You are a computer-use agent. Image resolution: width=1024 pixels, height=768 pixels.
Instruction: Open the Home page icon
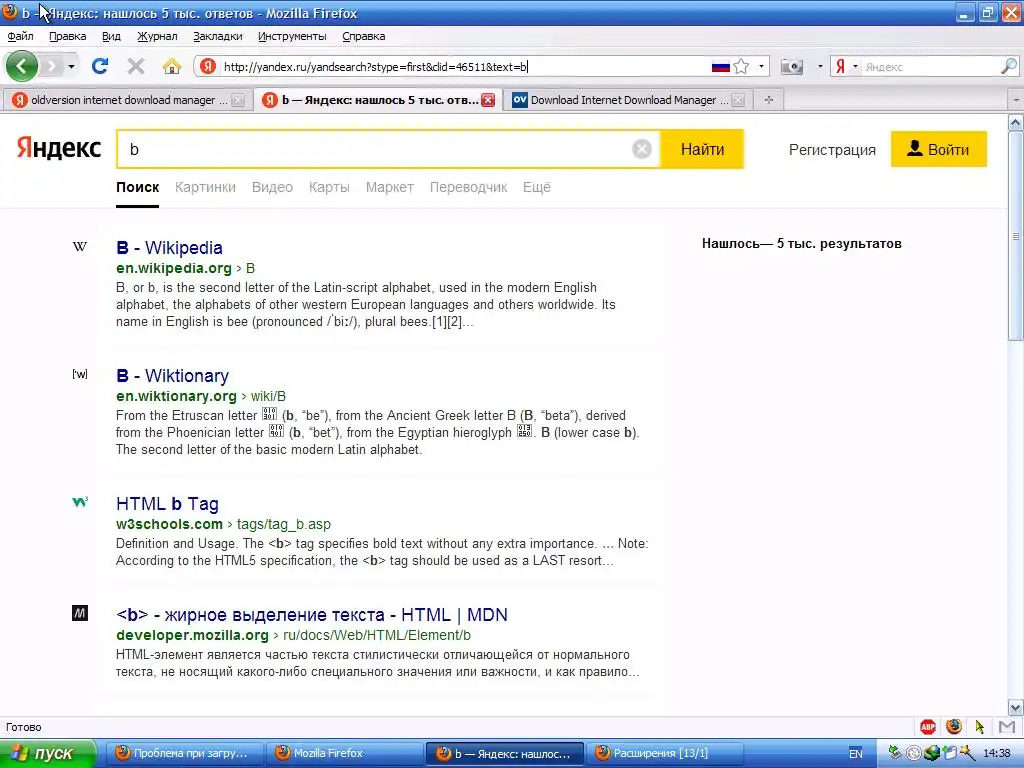click(x=172, y=66)
